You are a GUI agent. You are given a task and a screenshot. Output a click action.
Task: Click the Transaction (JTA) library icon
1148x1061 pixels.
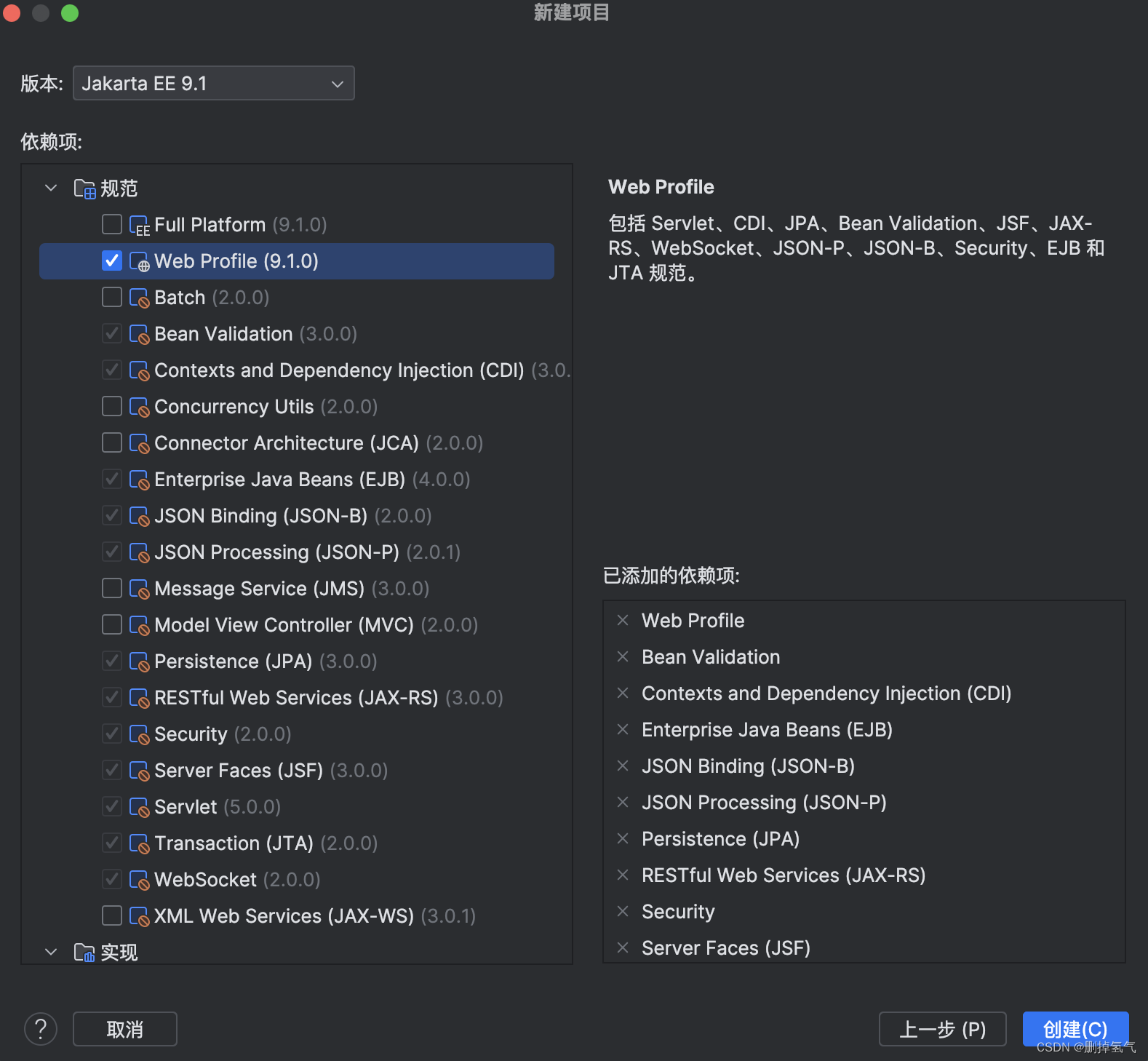140,844
